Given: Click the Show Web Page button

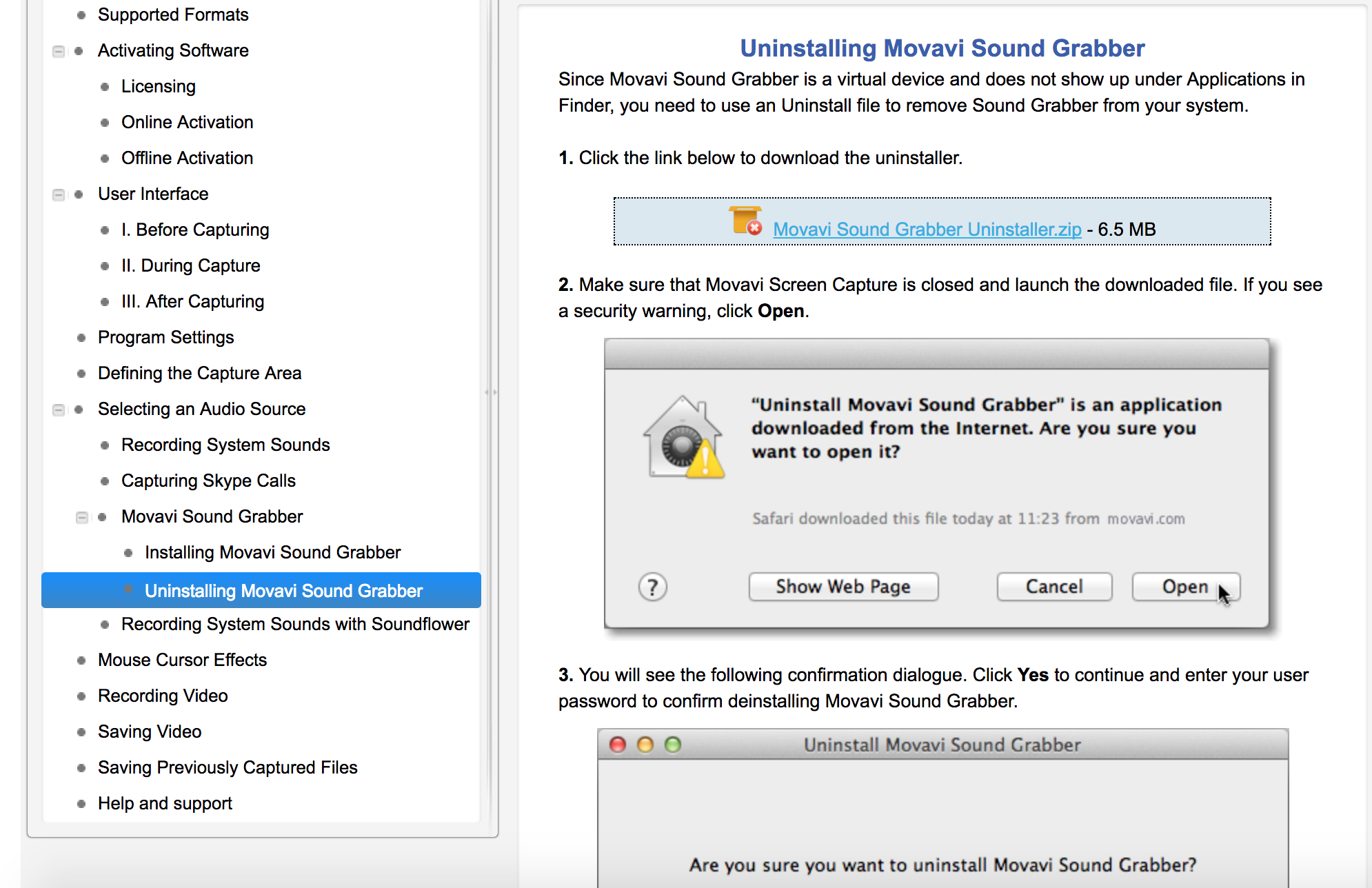Looking at the screenshot, I should tap(843, 587).
